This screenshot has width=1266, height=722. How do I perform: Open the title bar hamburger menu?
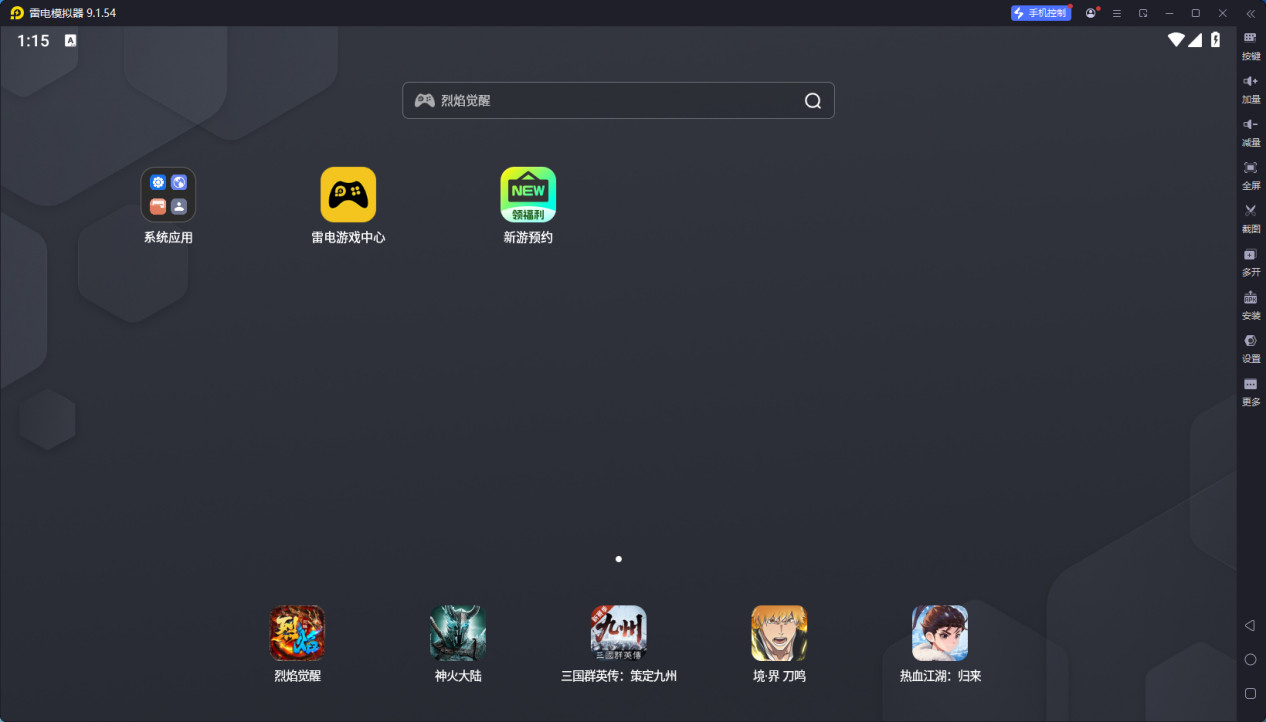(x=1116, y=13)
